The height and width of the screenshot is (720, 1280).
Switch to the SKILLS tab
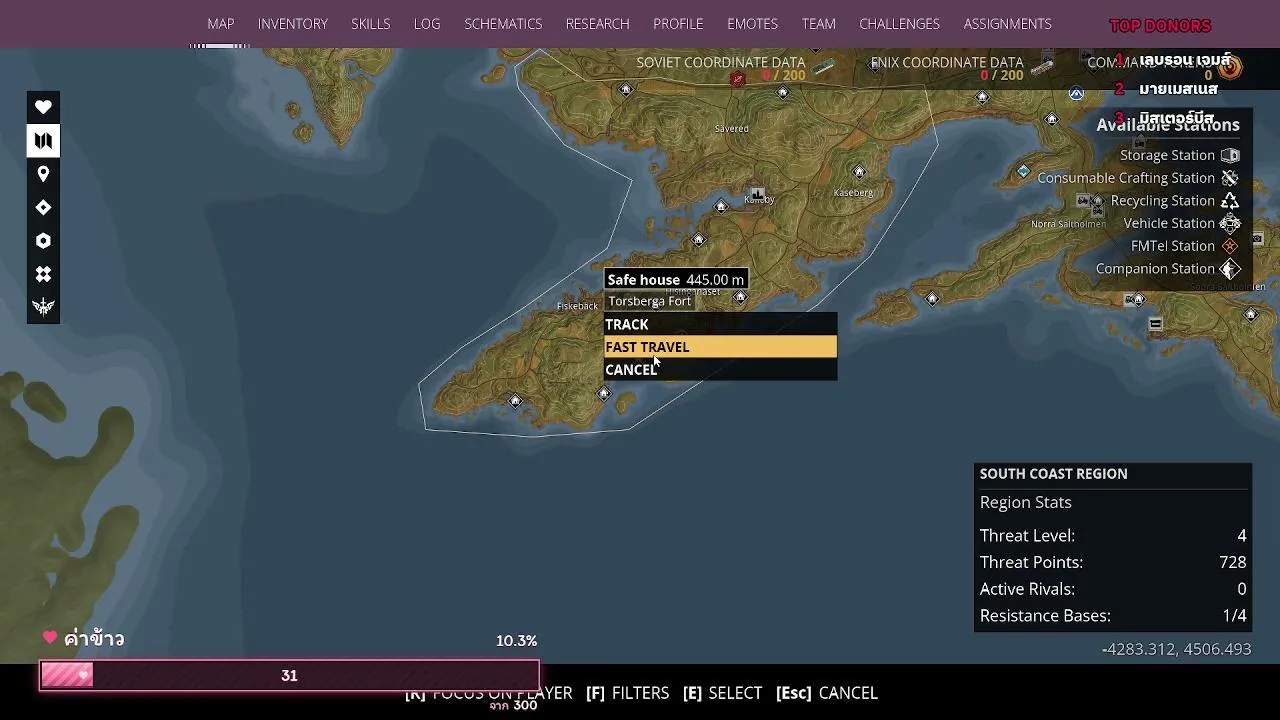[x=371, y=24]
